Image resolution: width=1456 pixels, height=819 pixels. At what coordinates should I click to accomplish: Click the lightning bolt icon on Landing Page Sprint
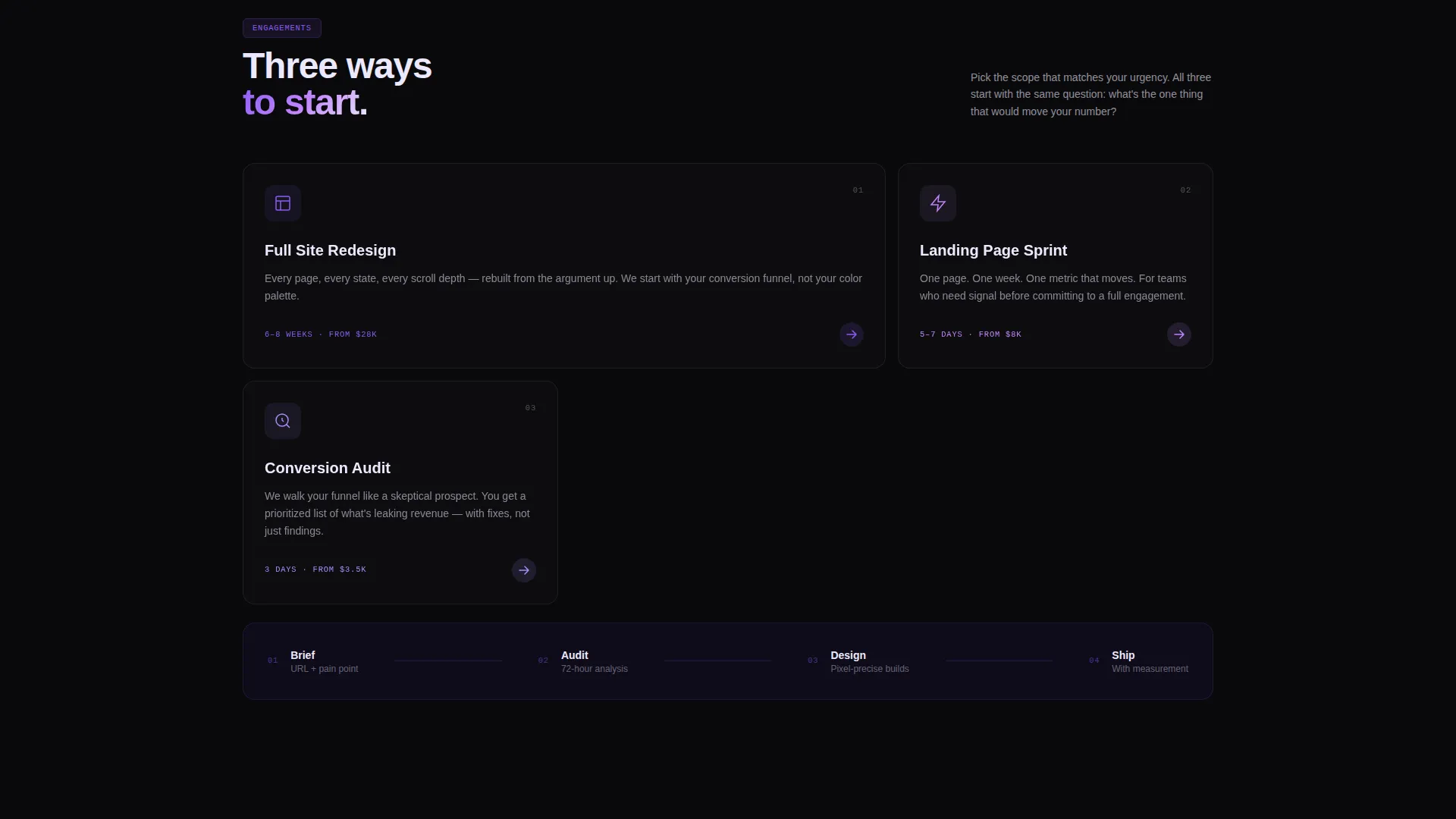click(938, 203)
